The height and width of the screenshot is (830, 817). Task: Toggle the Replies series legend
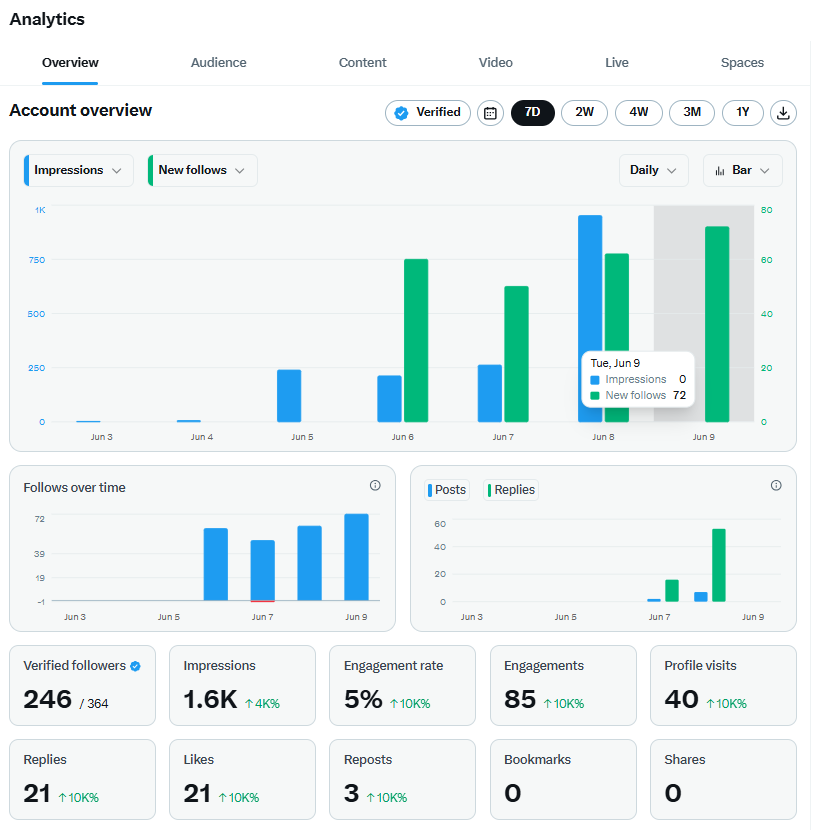(511, 490)
